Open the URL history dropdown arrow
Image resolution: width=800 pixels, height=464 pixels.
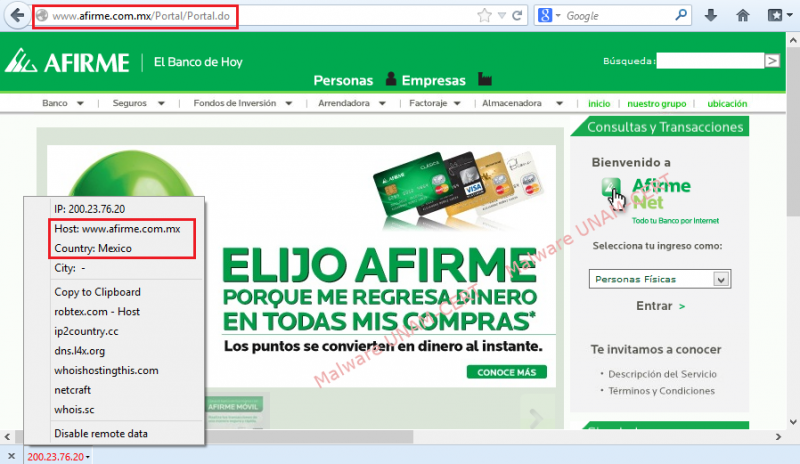(x=502, y=16)
